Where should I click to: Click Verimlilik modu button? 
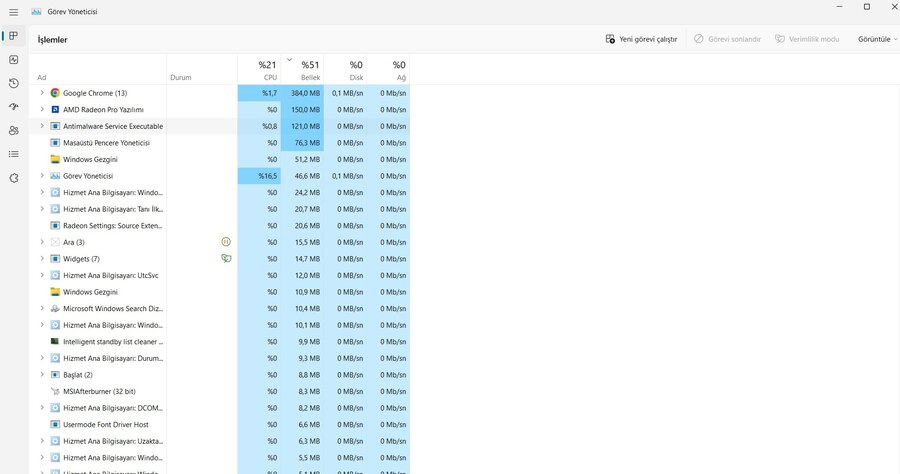click(807, 39)
